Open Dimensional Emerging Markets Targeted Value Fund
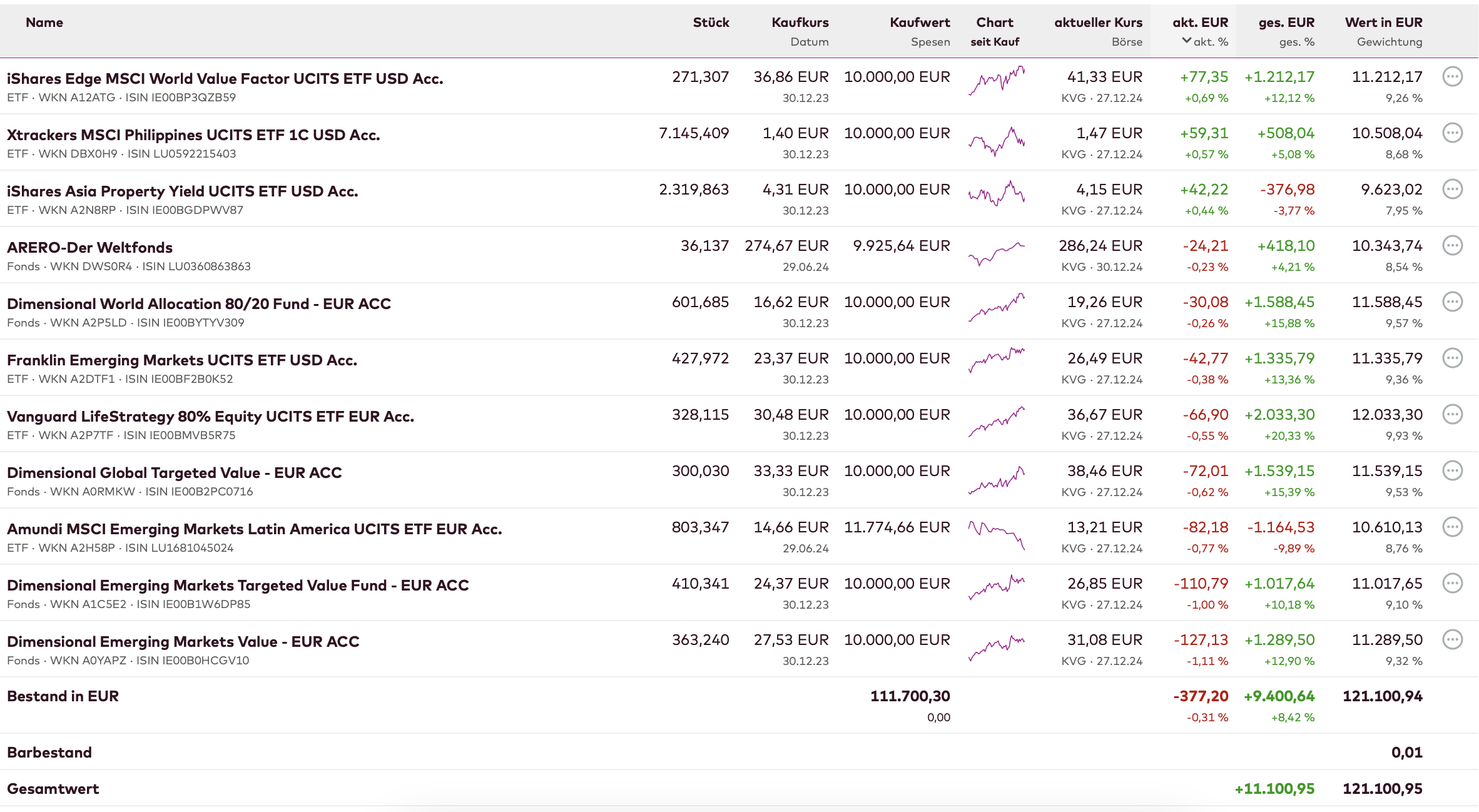The width and height of the screenshot is (1479, 812). point(238,586)
